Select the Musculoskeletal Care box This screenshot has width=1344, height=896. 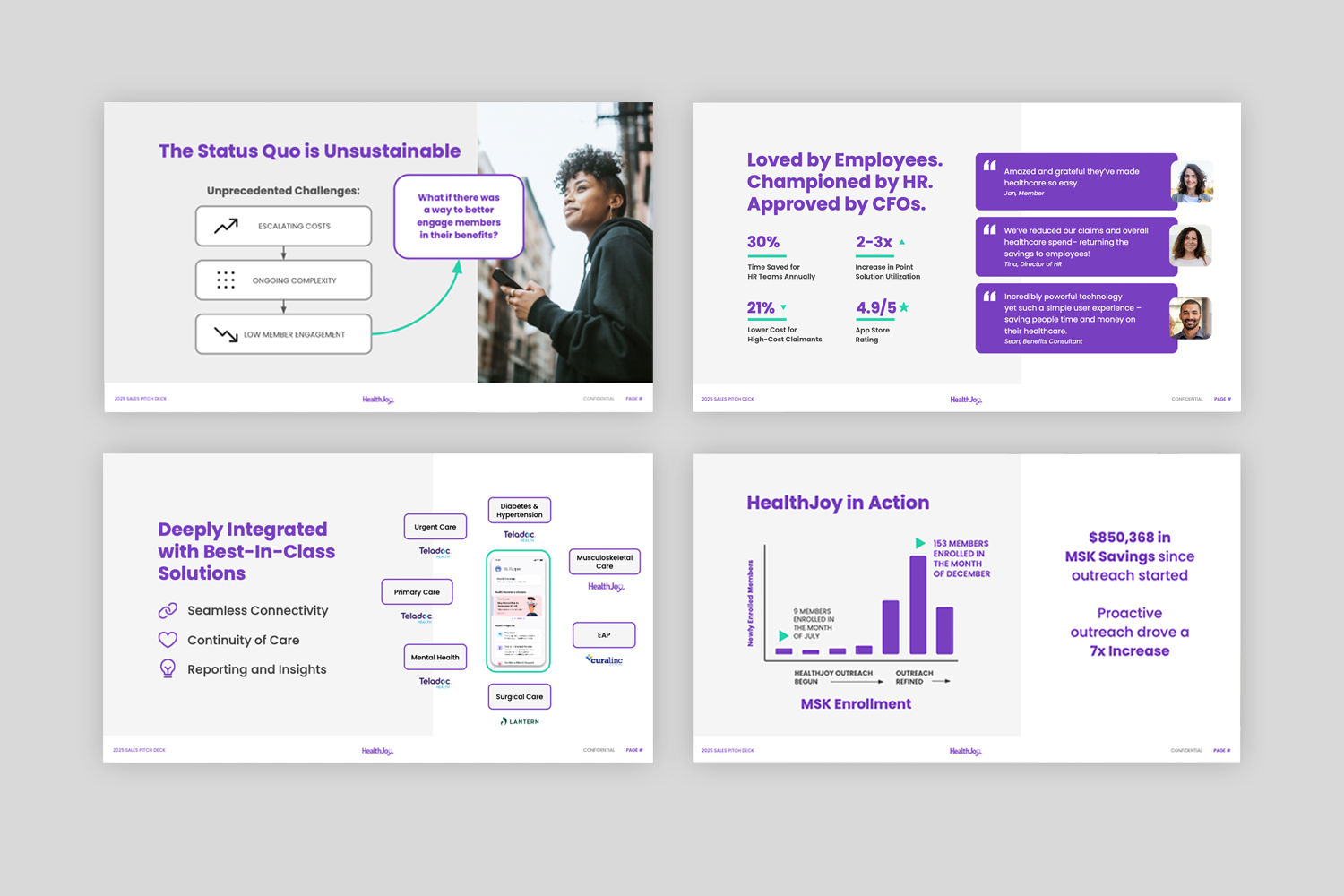605,561
